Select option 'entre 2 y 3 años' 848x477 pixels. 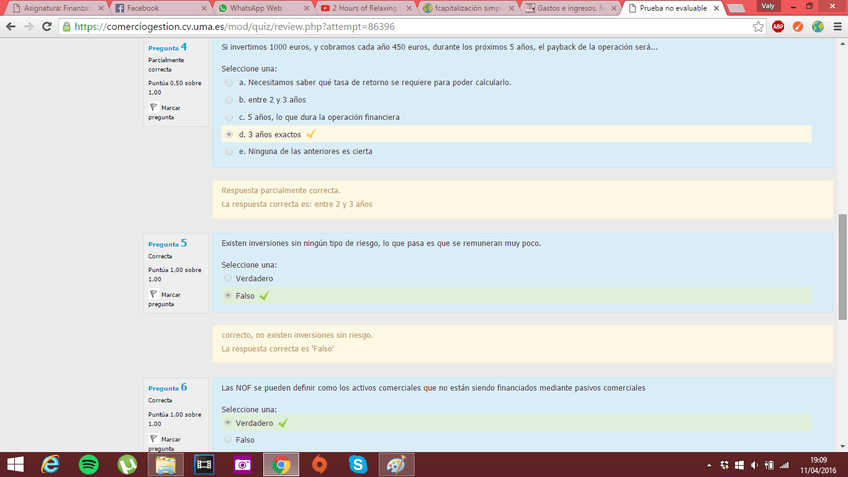[229, 100]
